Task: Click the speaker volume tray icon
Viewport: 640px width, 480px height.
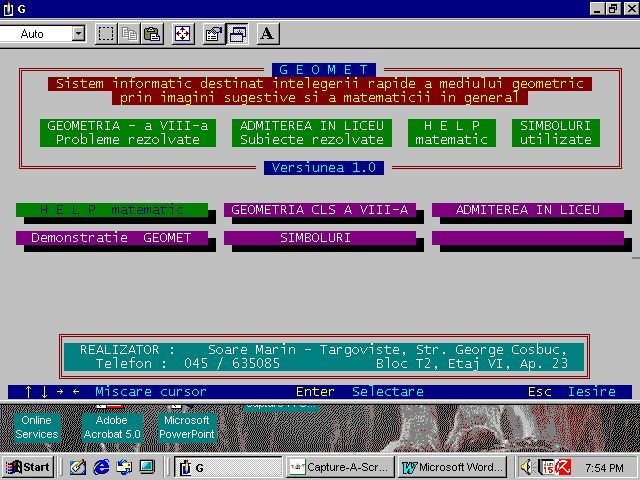Action: tap(528, 467)
